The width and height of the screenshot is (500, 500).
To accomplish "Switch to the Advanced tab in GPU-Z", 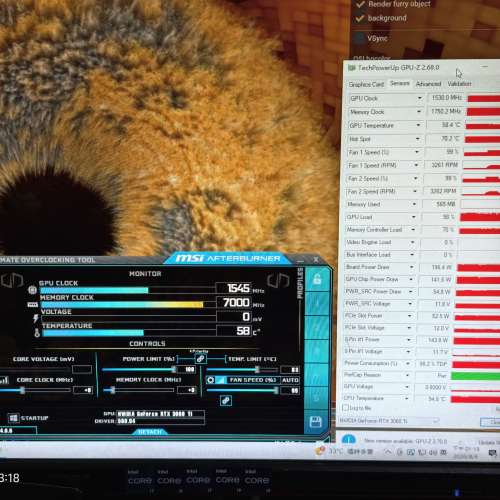I will tap(428, 84).
